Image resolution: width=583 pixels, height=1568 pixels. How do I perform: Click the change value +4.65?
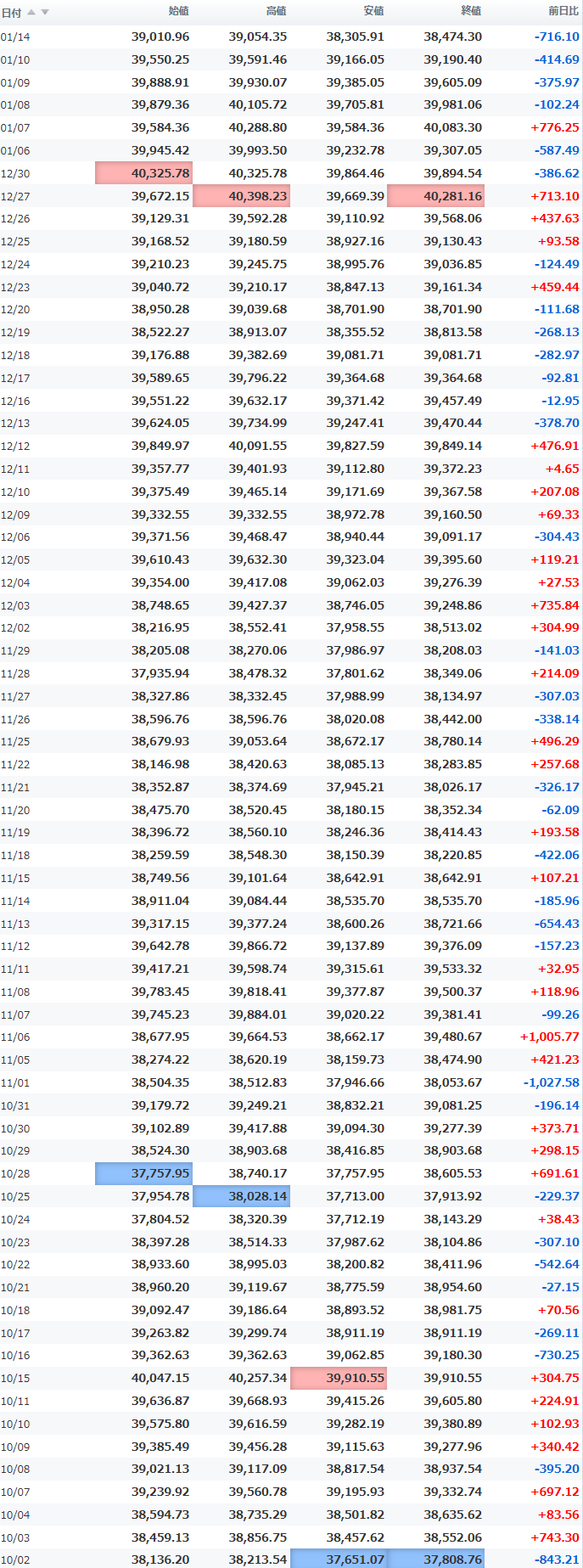[x=563, y=469]
